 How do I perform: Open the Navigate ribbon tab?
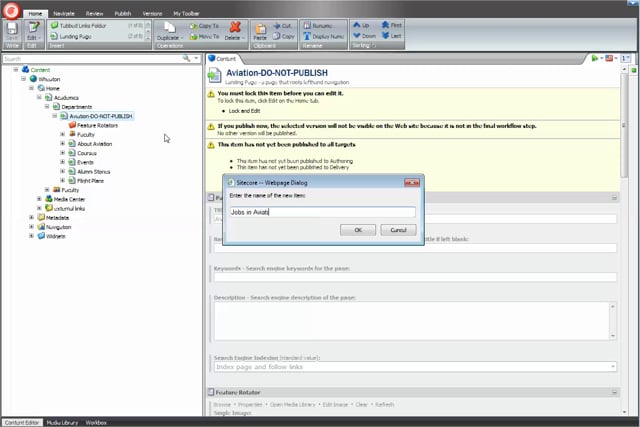pos(63,15)
